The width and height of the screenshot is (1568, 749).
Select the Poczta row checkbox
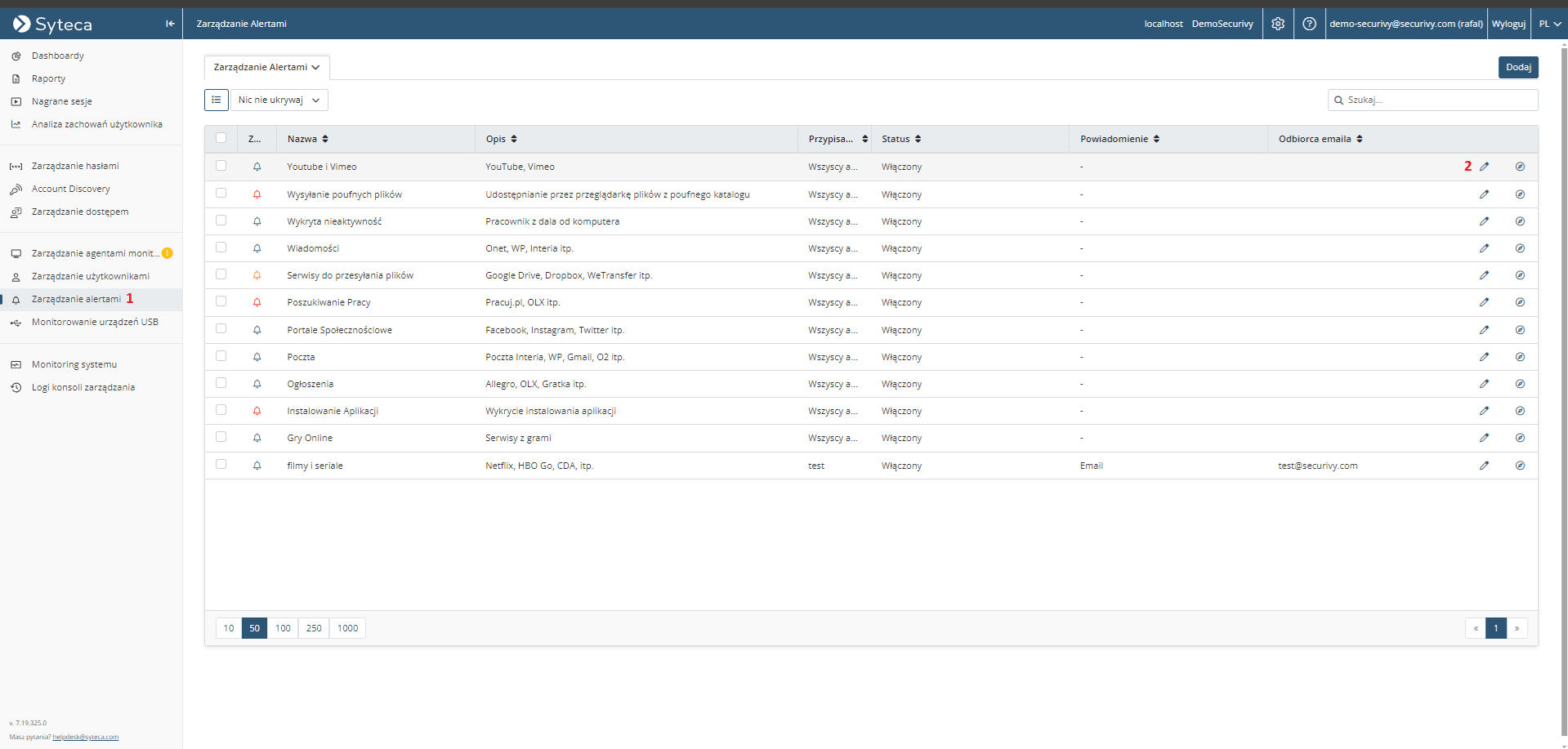[x=221, y=356]
